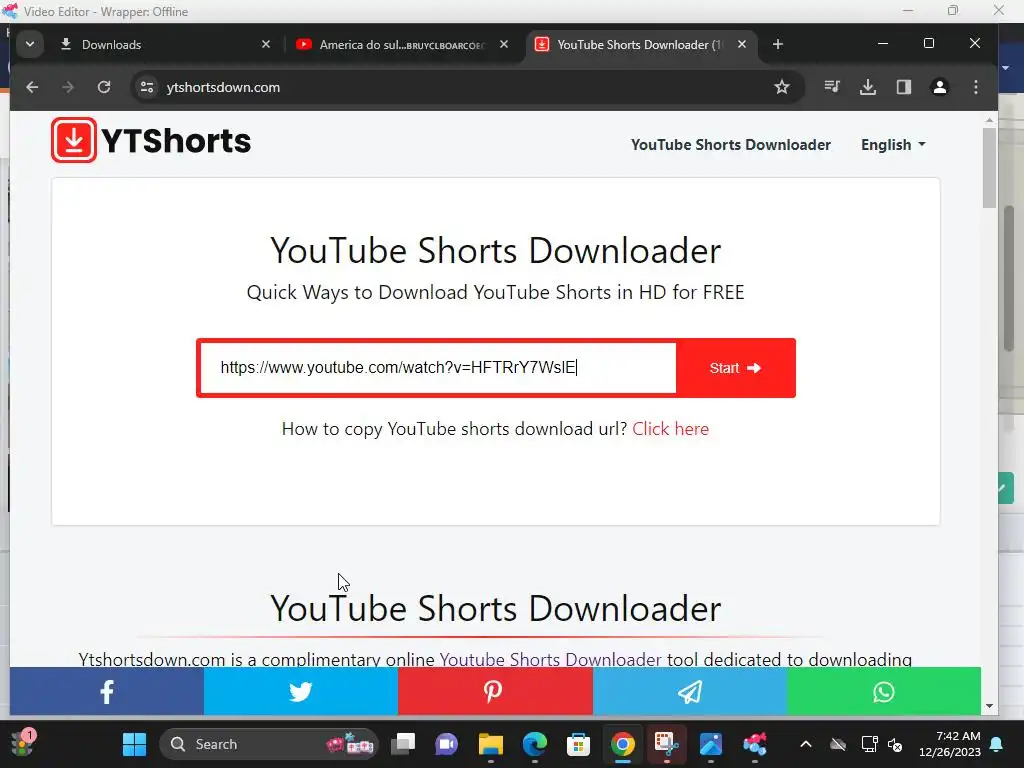
Task: Click the page vertical scrollbar thumb
Action: (x=989, y=168)
